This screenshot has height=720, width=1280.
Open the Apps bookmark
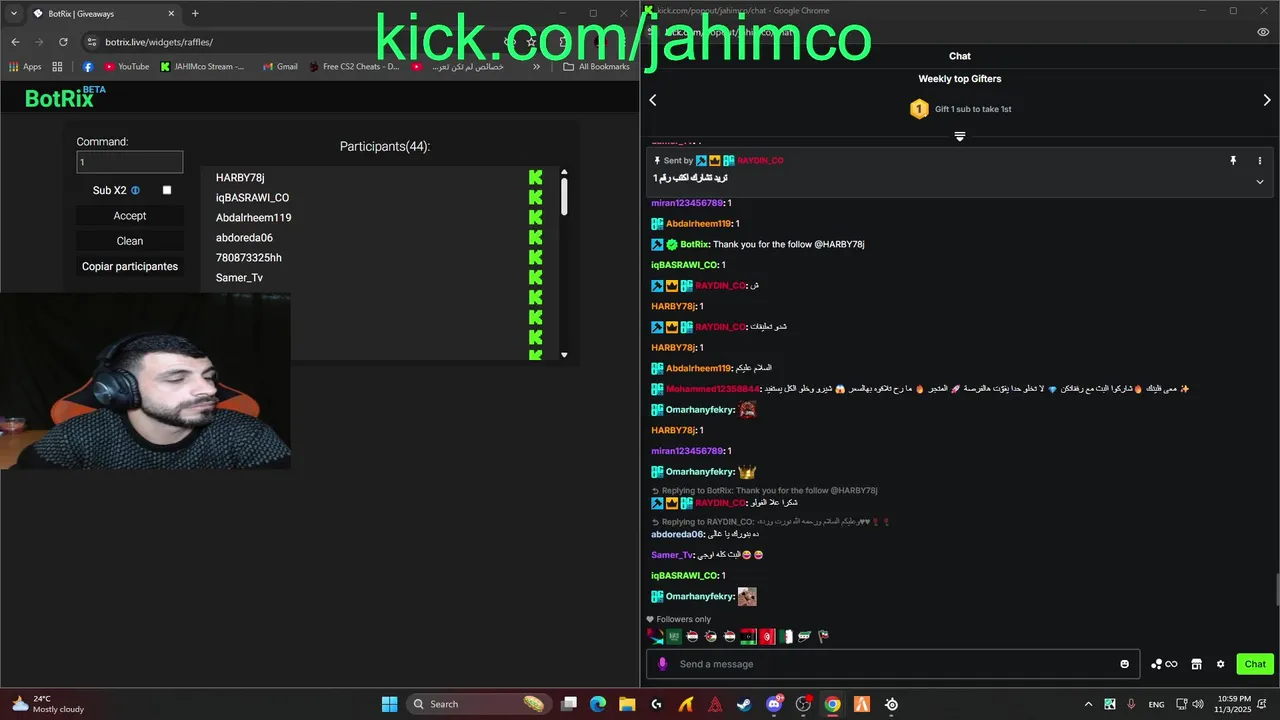25,67
